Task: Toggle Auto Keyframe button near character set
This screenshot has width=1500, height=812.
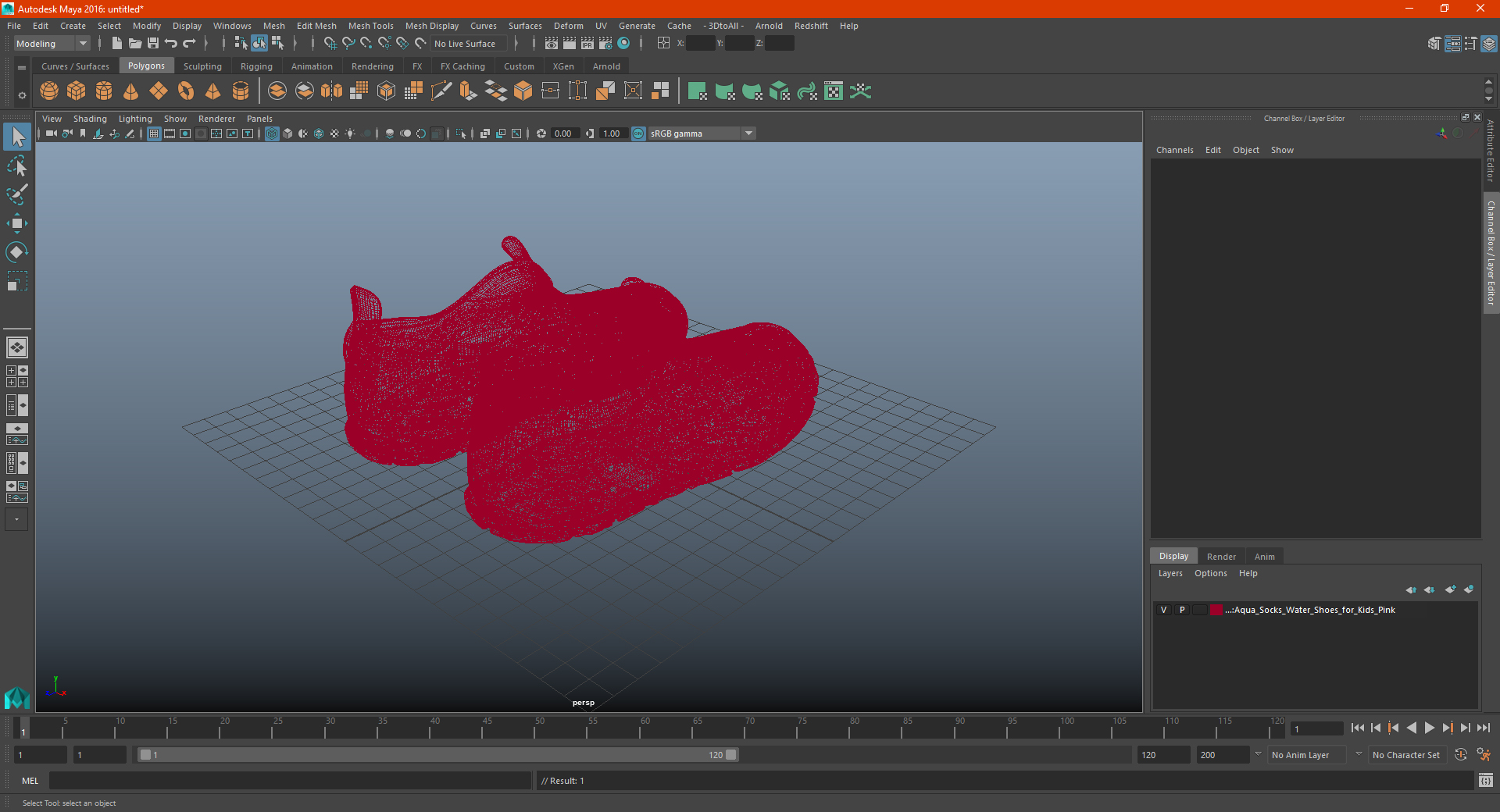Action: coord(1460,755)
